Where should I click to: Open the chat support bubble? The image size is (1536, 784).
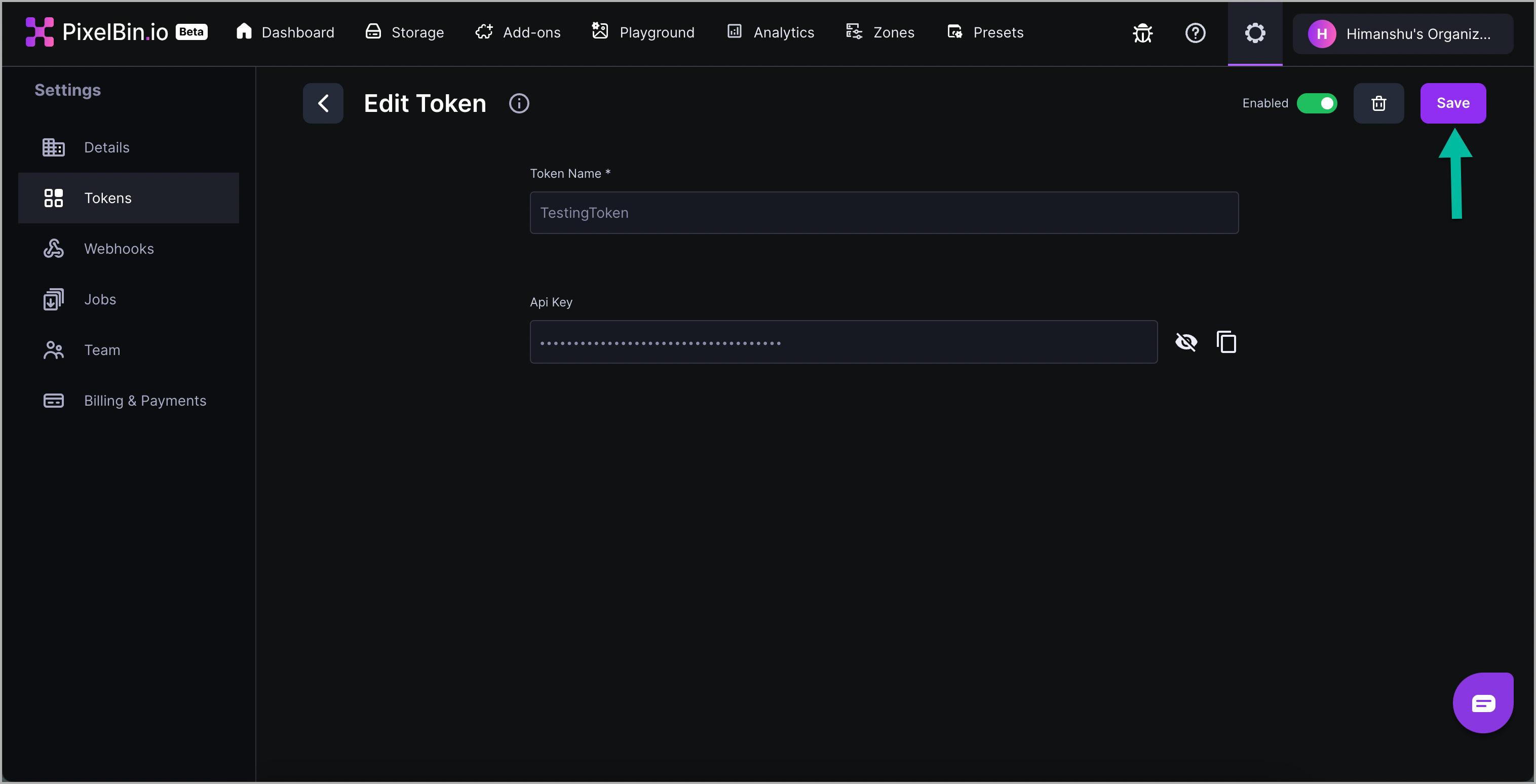[x=1483, y=703]
